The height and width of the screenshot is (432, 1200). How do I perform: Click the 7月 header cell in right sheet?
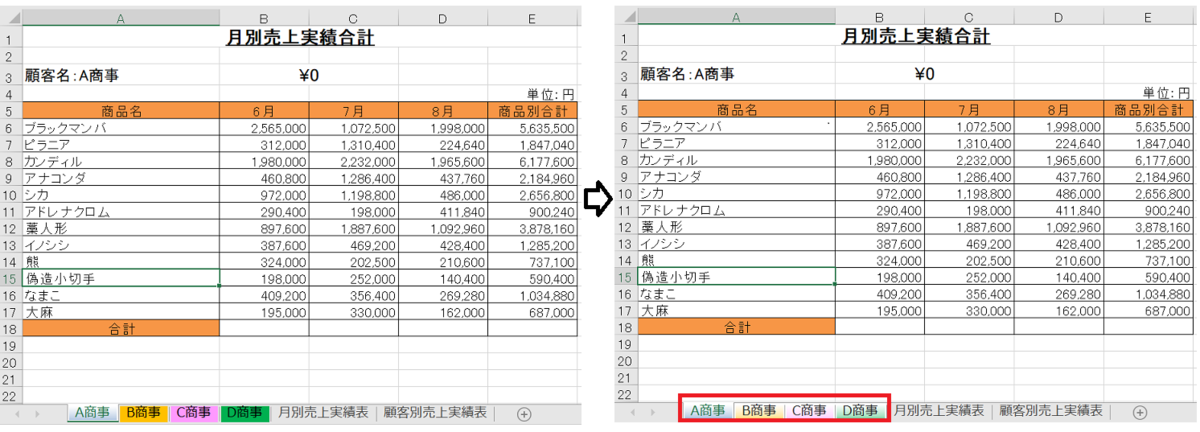click(x=969, y=110)
